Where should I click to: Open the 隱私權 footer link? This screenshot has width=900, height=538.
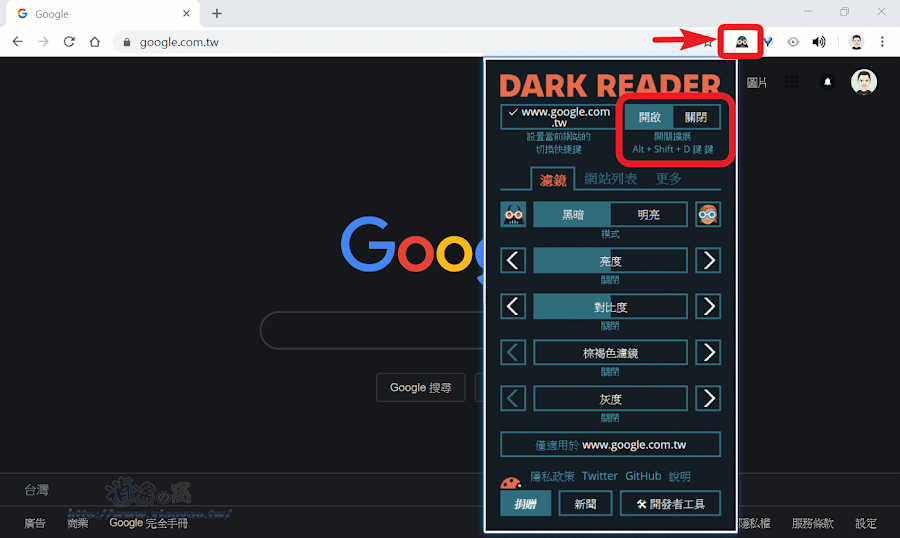coord(754,523)
